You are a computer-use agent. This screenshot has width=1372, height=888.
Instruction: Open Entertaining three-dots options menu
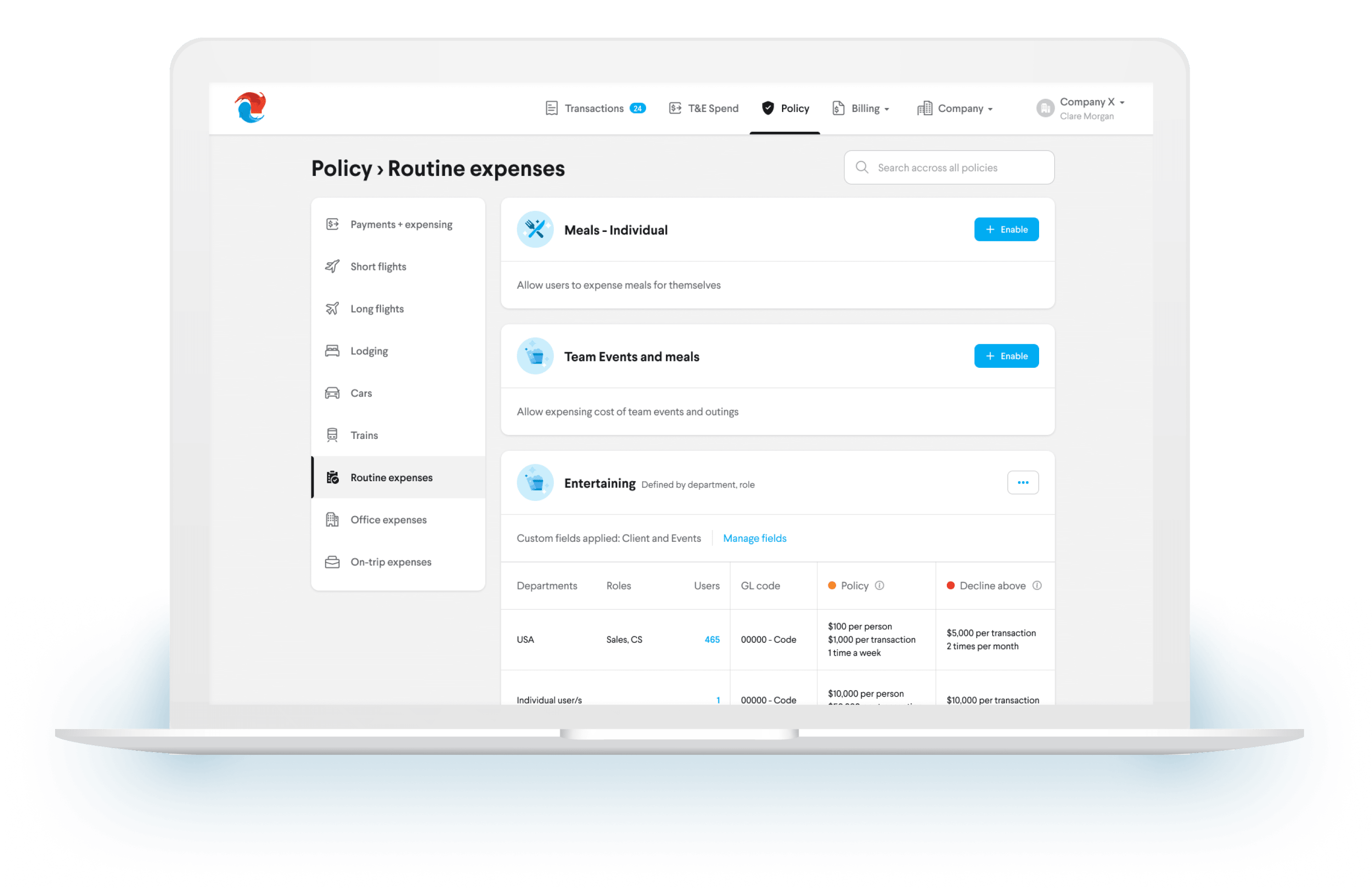[x=1023, y=483]
